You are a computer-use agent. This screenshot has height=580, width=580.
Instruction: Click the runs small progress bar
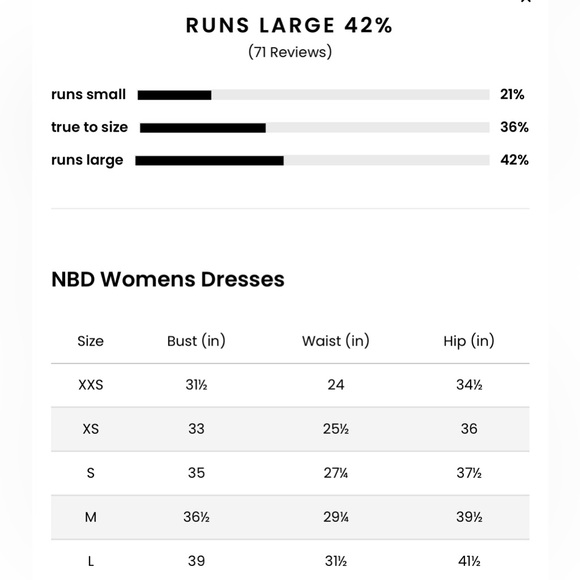[x=313, y=95]
